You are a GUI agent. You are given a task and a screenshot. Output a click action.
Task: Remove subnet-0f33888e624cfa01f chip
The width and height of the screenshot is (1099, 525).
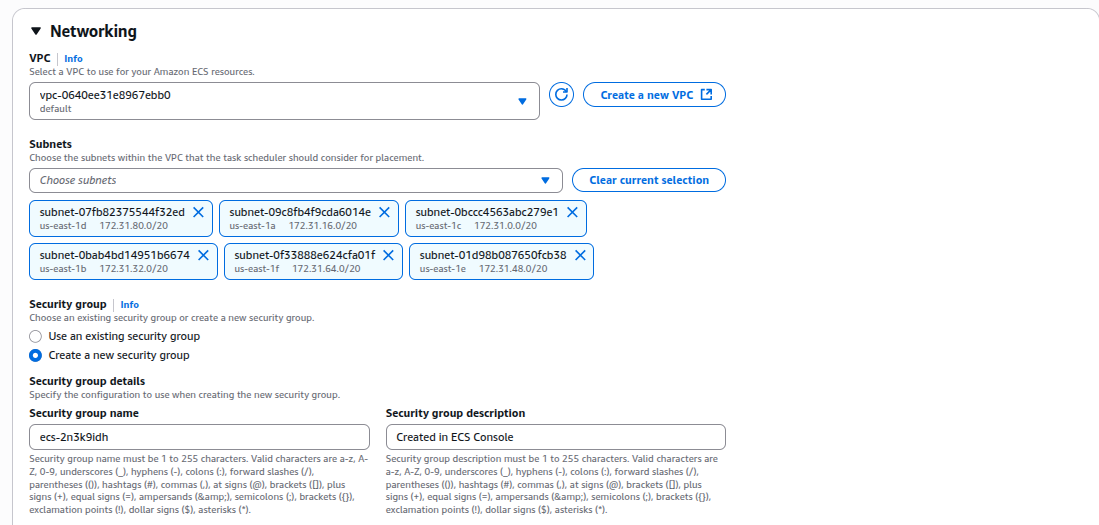[x=389, y=255]
